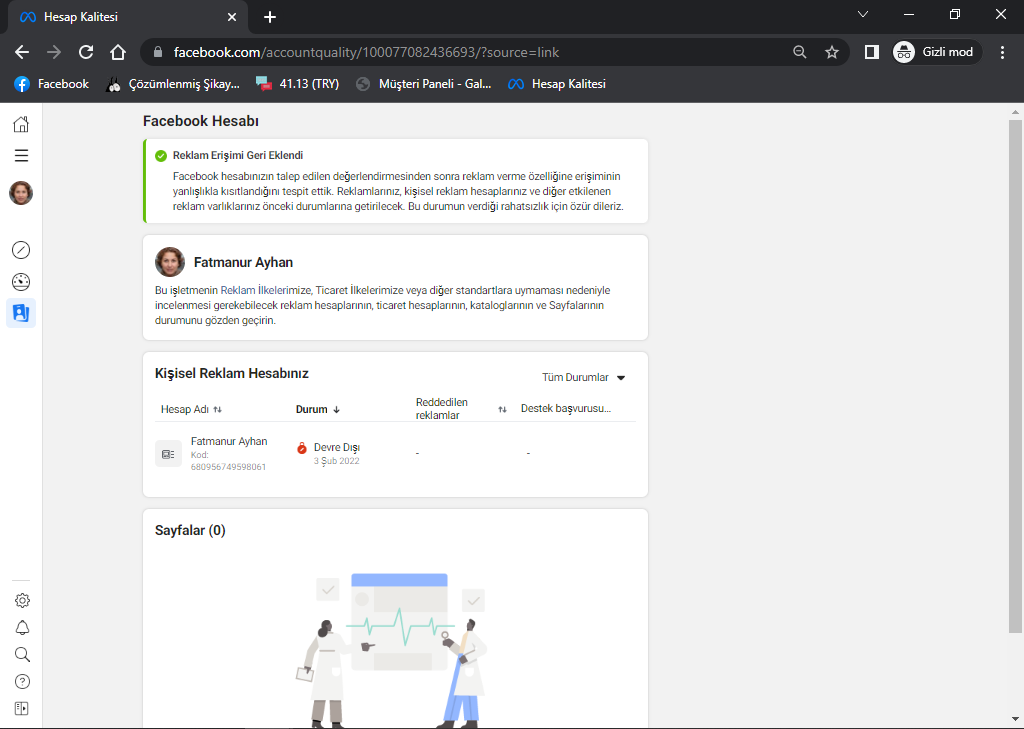Open the Müşteri Paneli bookmark
Viewport: 1024px width, 729px height.
(x=423, y=84)
